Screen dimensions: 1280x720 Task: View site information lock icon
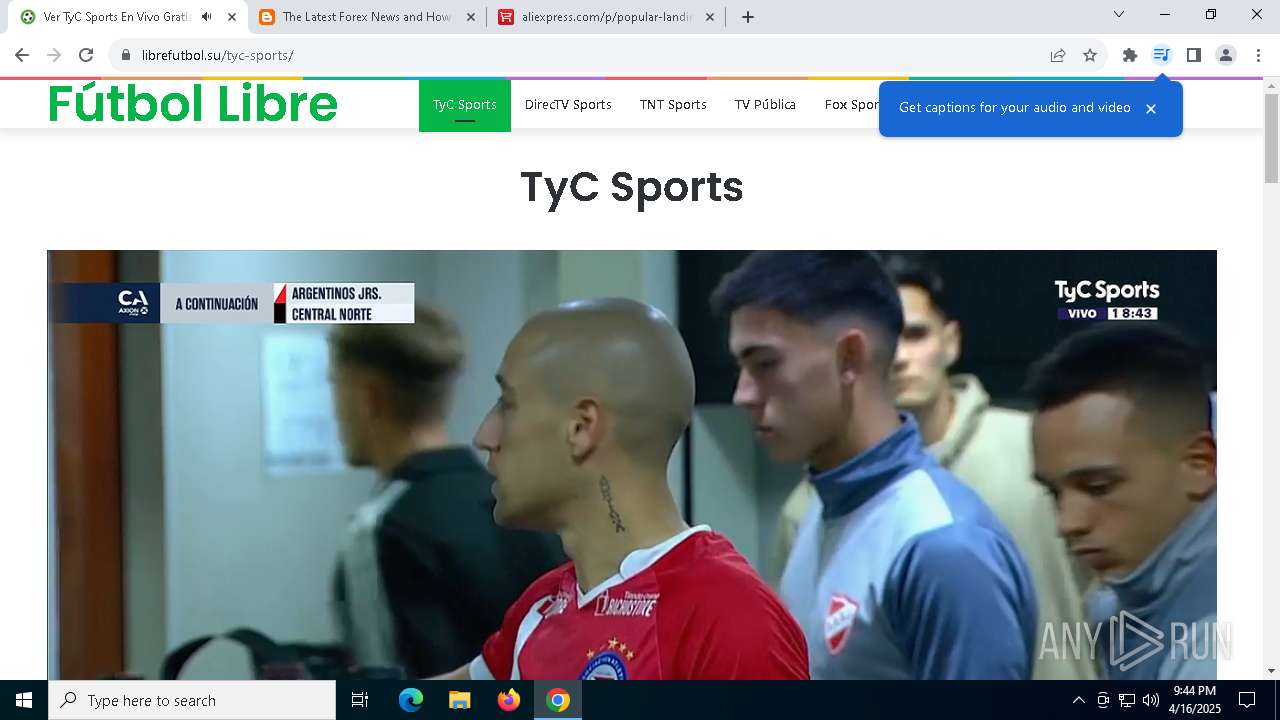point(126,55)
